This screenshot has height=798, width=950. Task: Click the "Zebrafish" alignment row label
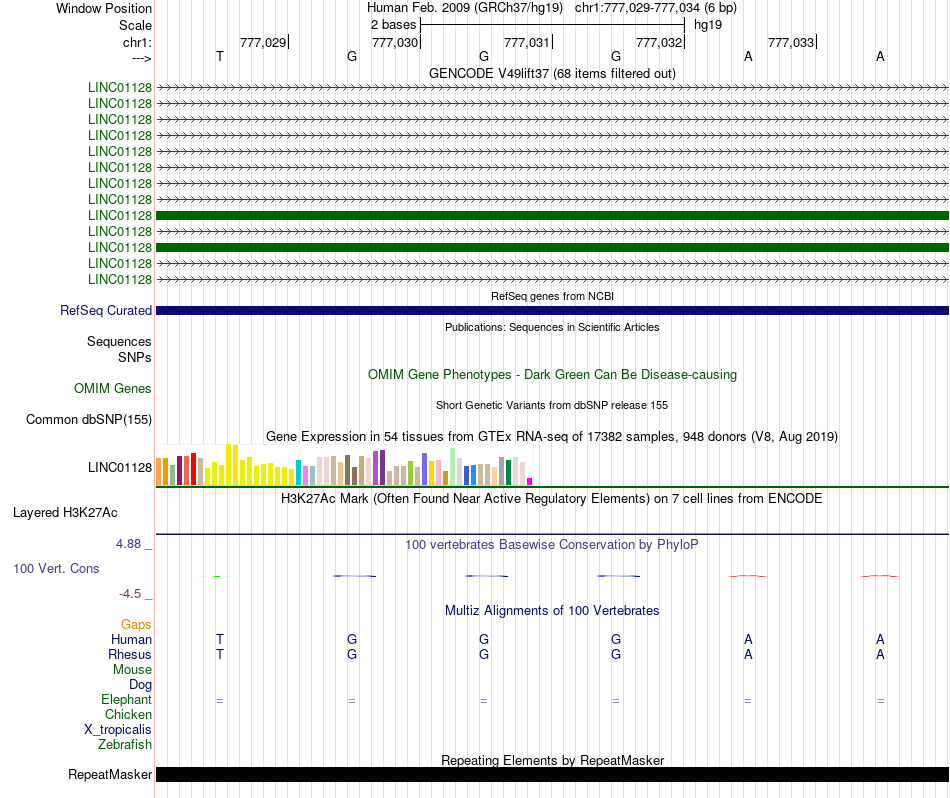coord(125,744)
